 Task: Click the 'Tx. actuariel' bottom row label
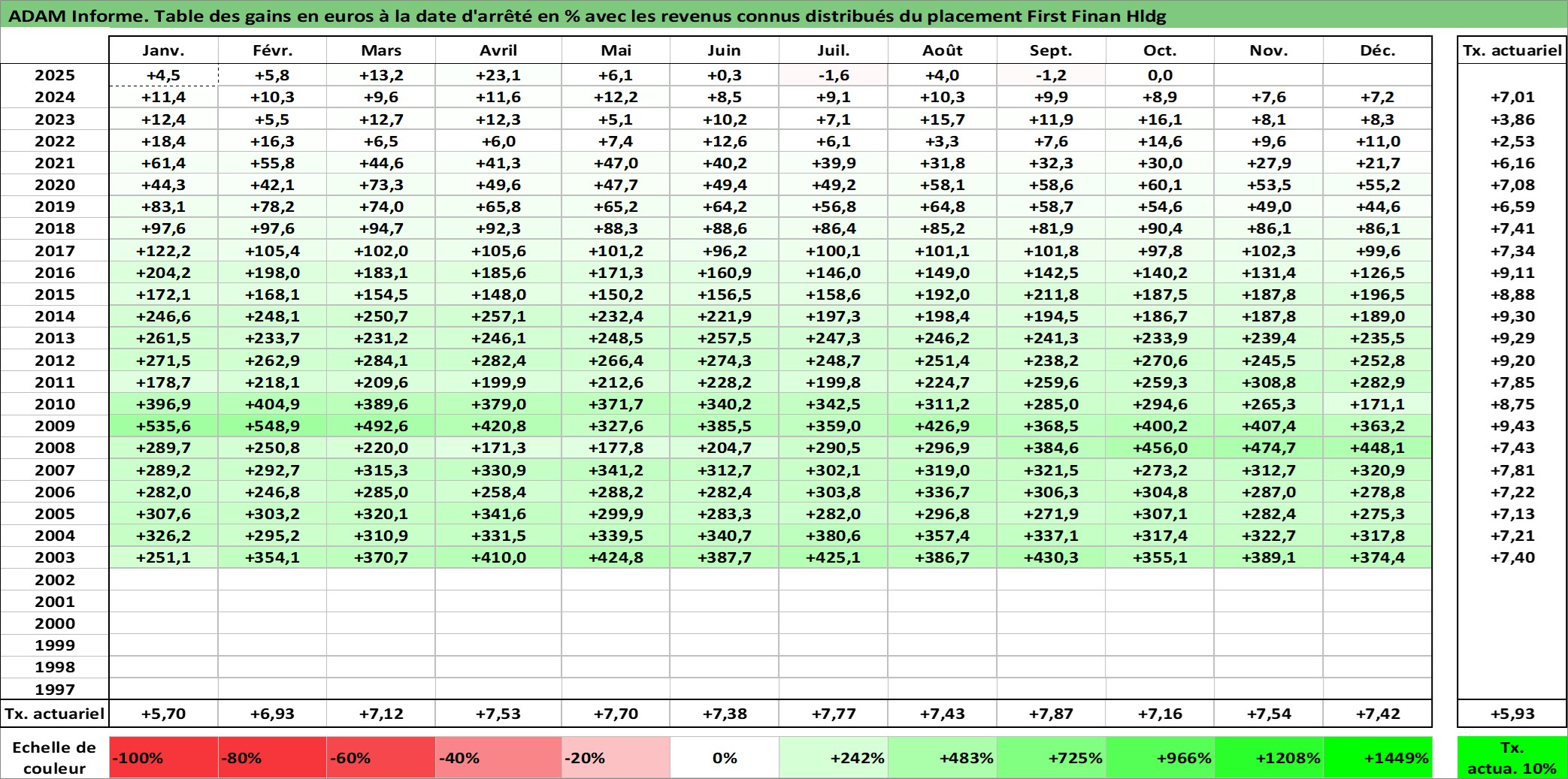(x=55, y=714)
